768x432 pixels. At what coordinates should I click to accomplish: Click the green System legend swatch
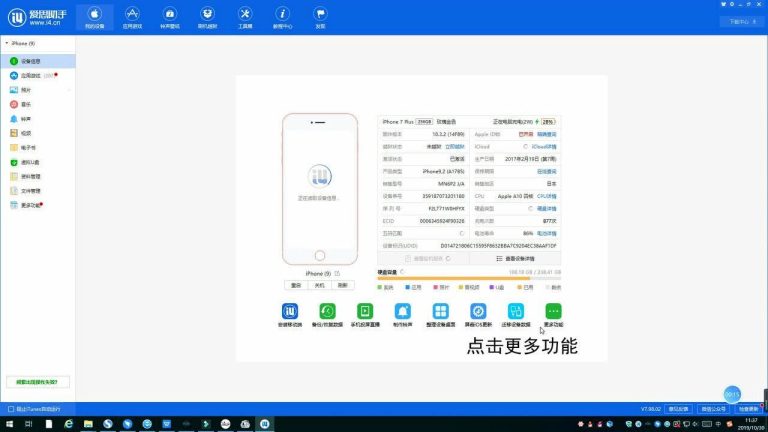[380, 288]
